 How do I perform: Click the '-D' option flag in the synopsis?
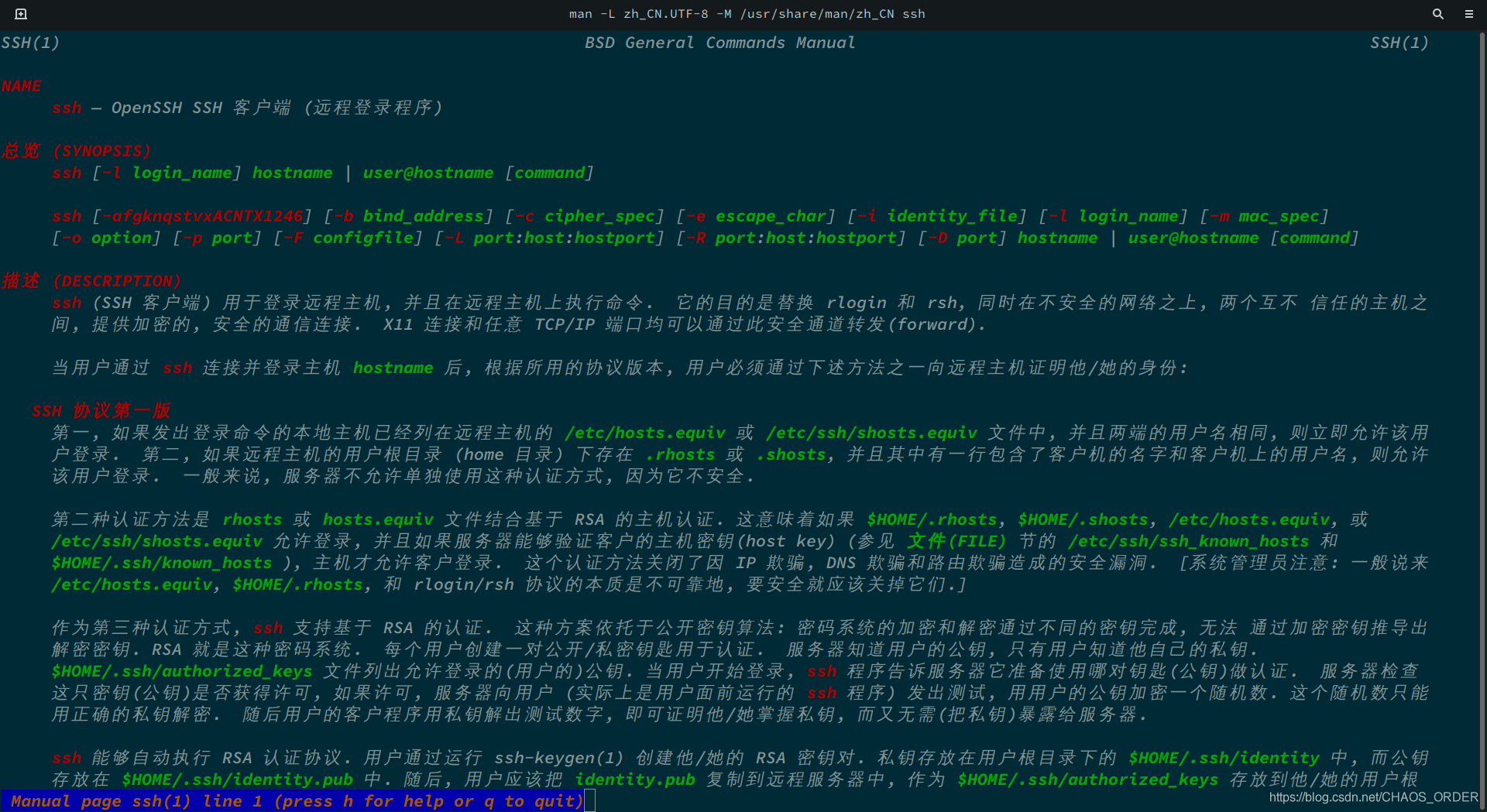point(937,238)
